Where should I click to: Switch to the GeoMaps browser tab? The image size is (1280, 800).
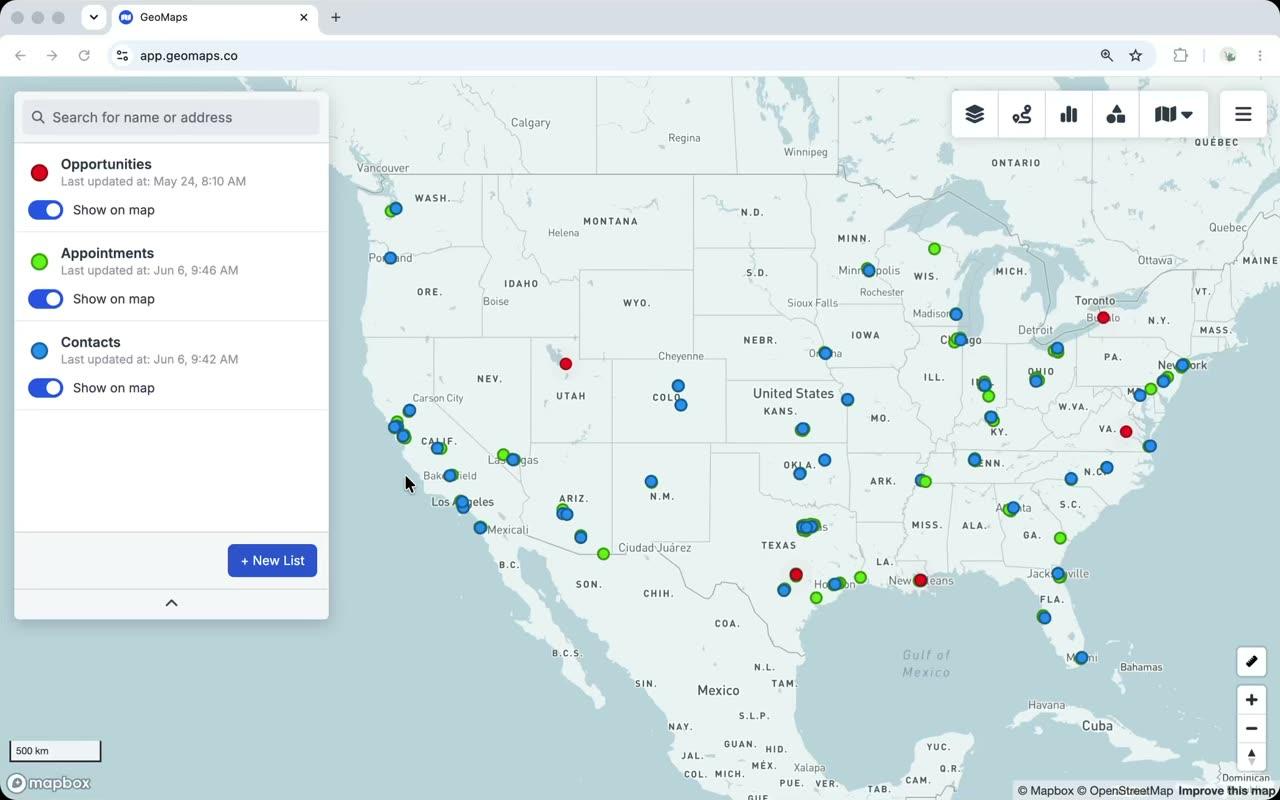tap(213, 17)
